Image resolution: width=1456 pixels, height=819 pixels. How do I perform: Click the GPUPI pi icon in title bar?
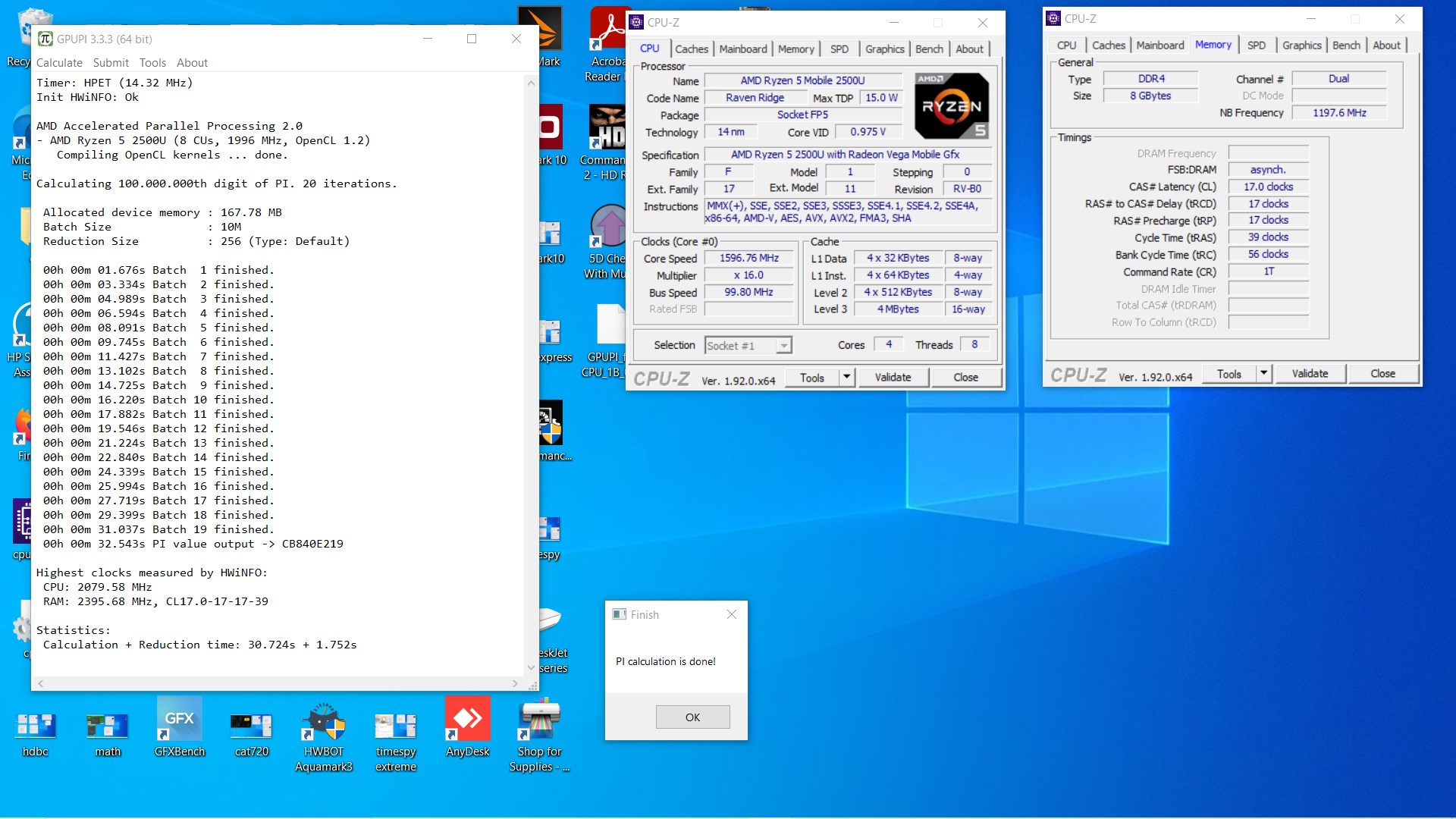coord(45,39)
